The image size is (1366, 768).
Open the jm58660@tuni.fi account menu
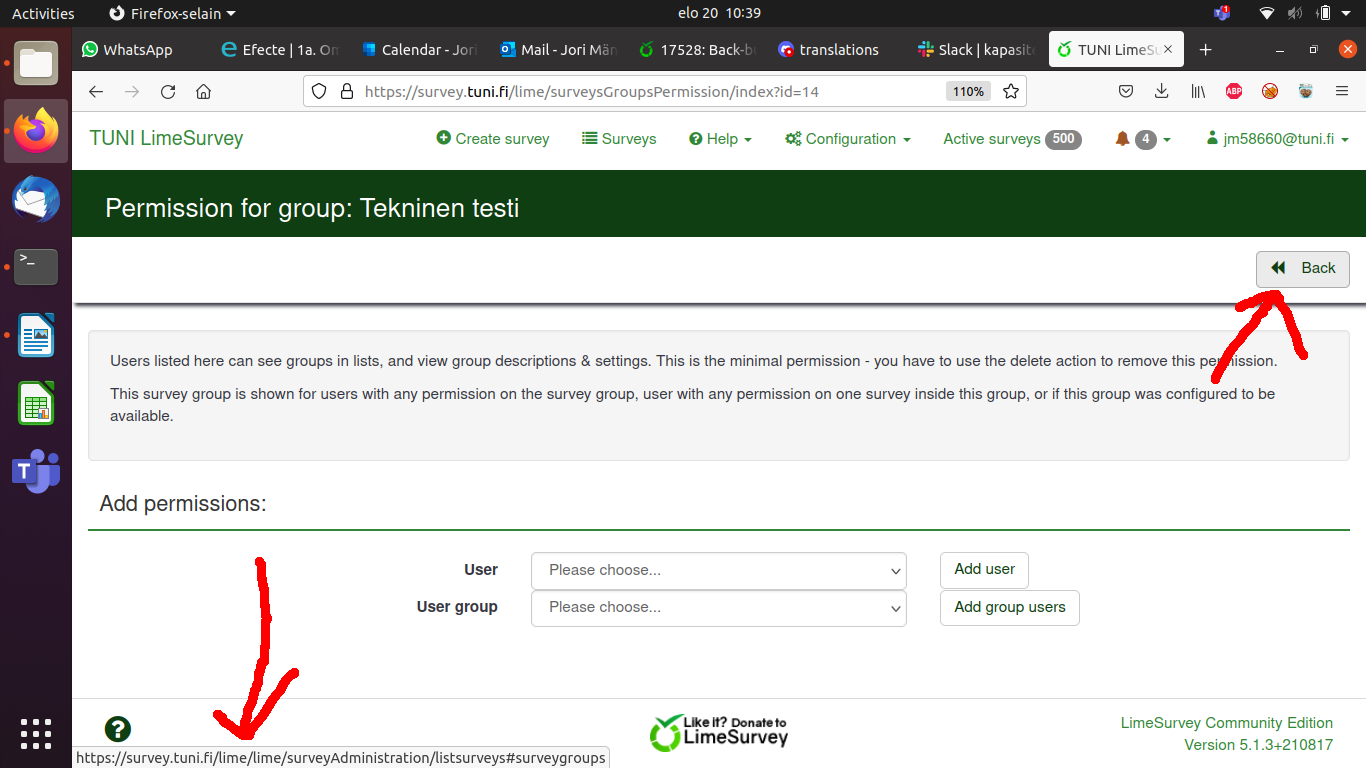click(1278, 139)
